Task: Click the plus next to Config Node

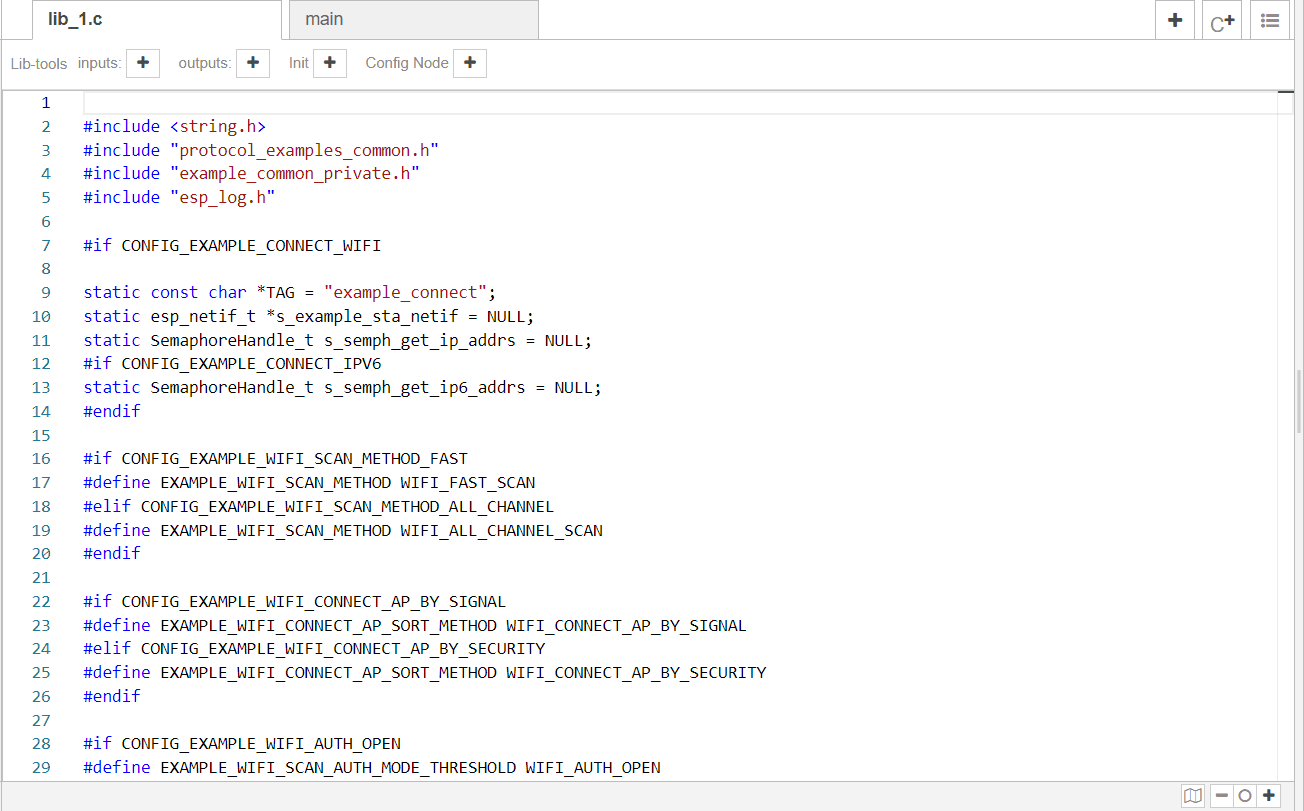Action: (470, 63)
